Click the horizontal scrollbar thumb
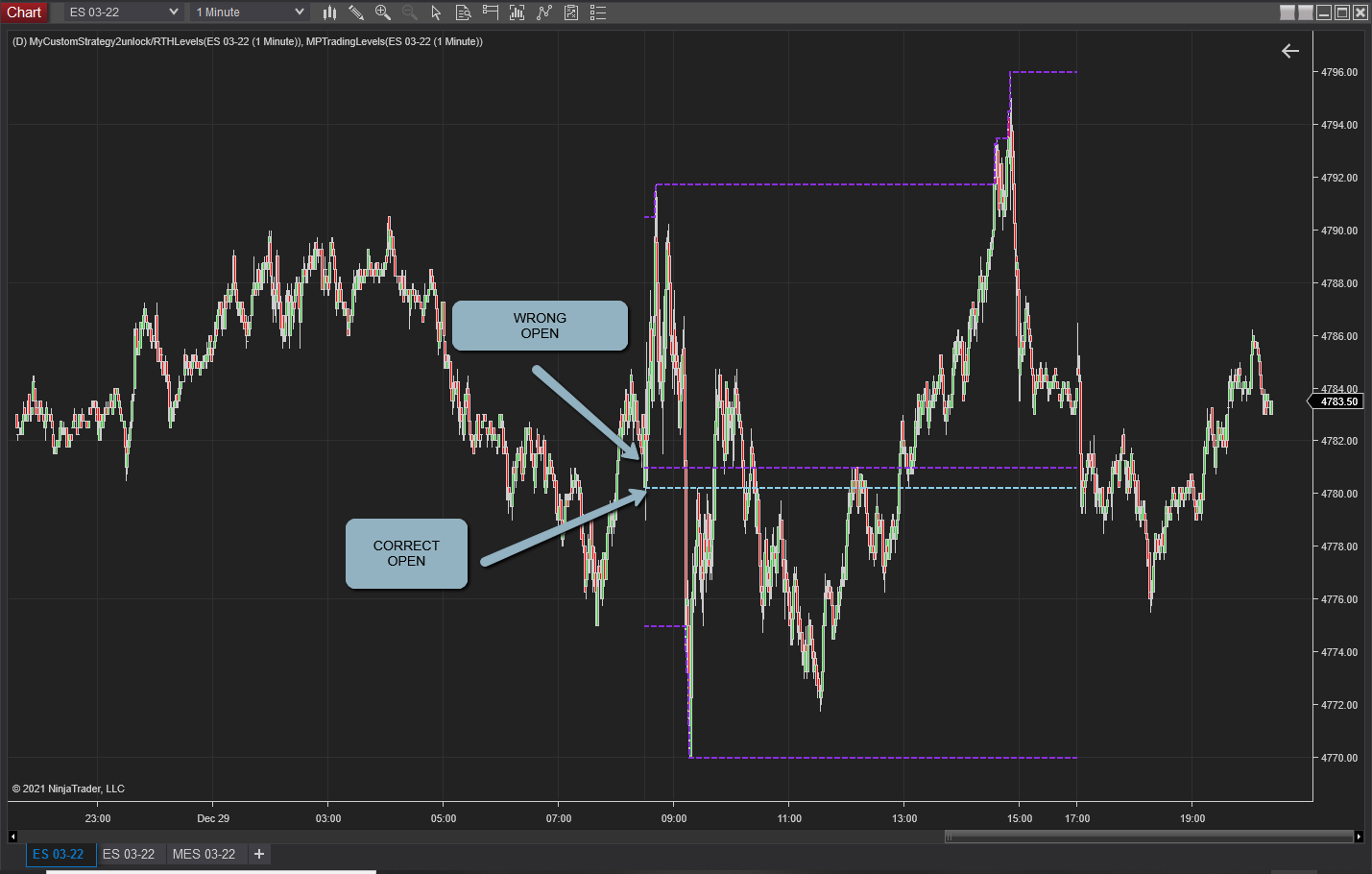This screenshot has height=874, width=1372. pos(1148,837)
